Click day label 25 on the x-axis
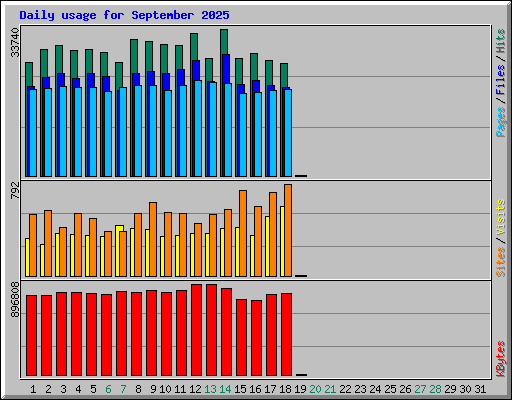 click(390, 389)
